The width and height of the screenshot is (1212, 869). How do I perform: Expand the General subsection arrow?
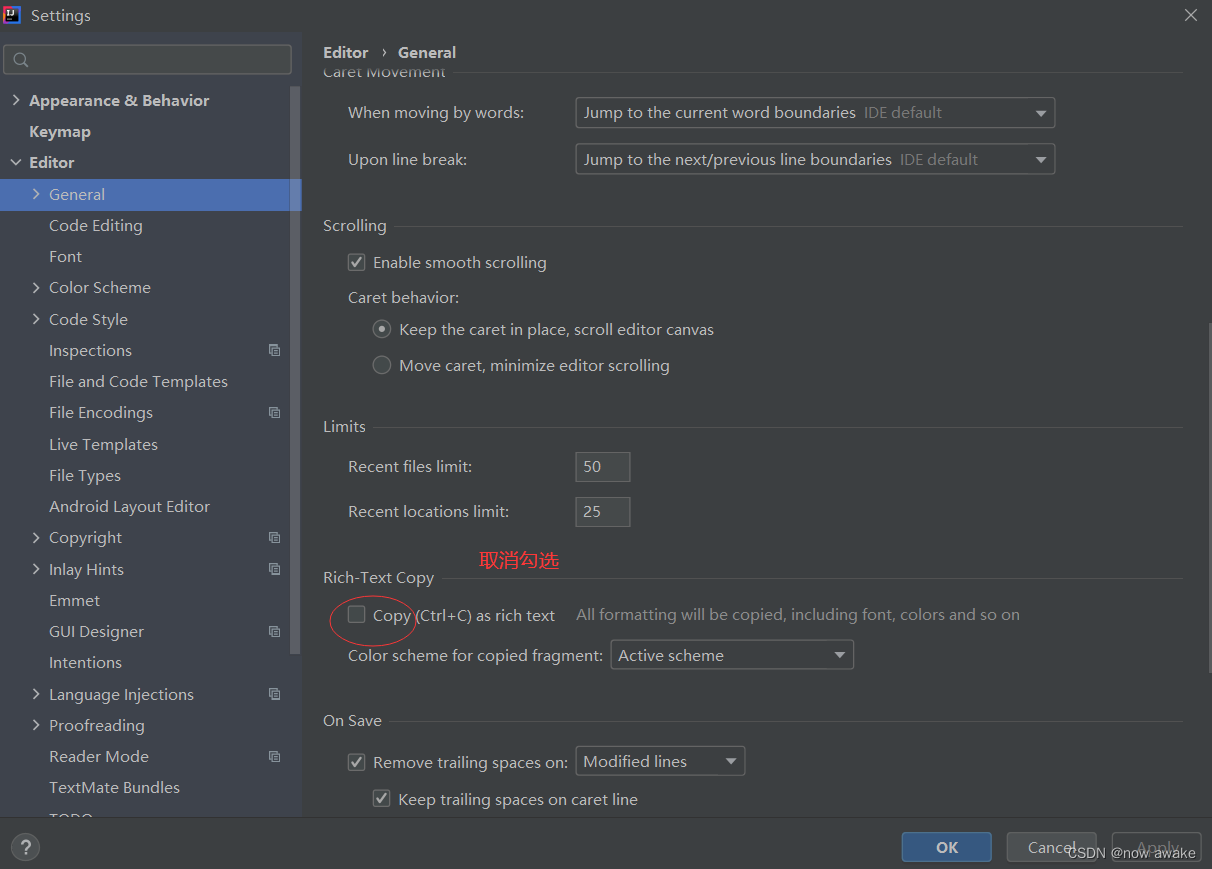point(36,194)
